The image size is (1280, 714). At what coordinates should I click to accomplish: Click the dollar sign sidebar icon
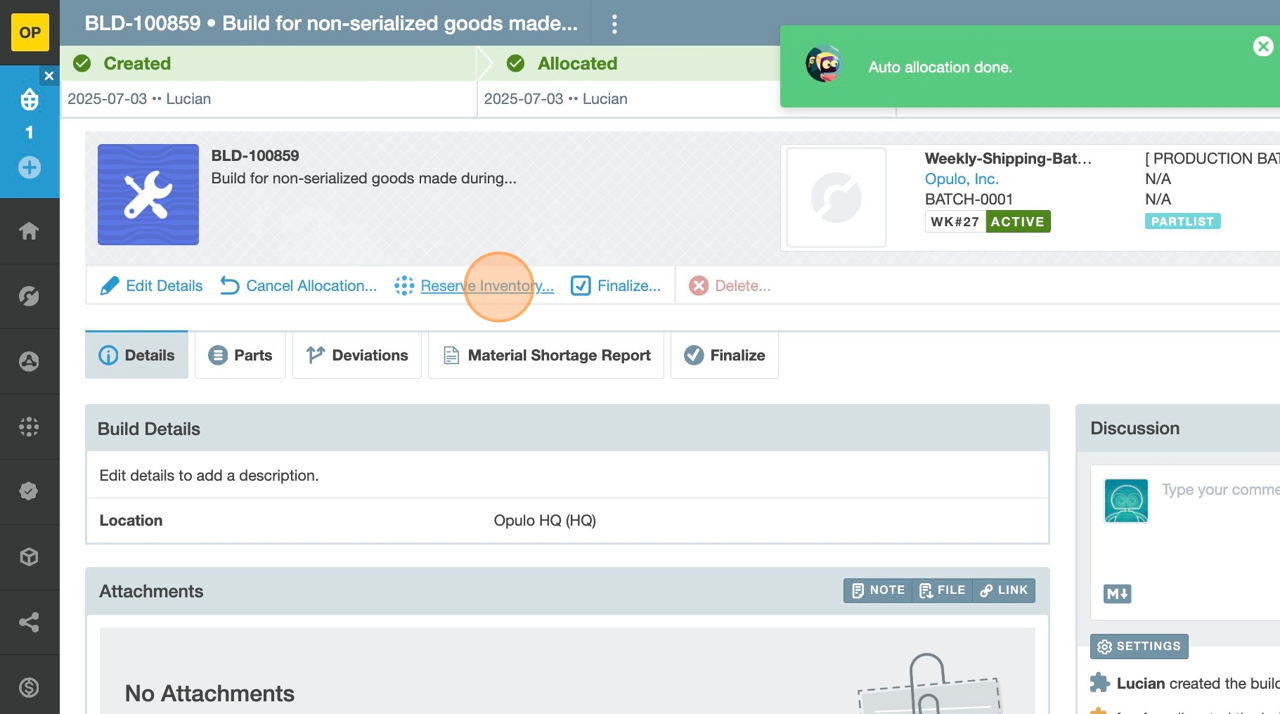29,687
